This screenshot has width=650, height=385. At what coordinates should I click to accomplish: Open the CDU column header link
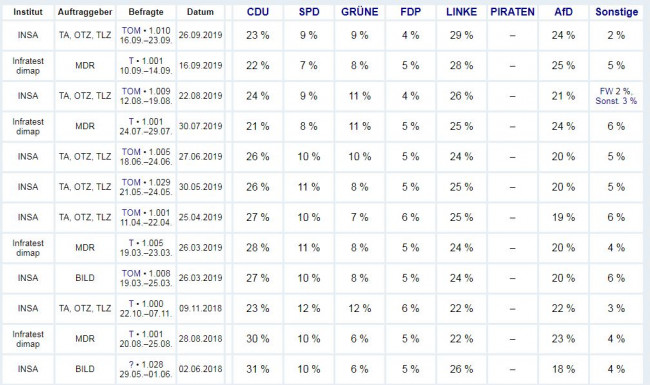pyautogui.click(x=257, y=12)
